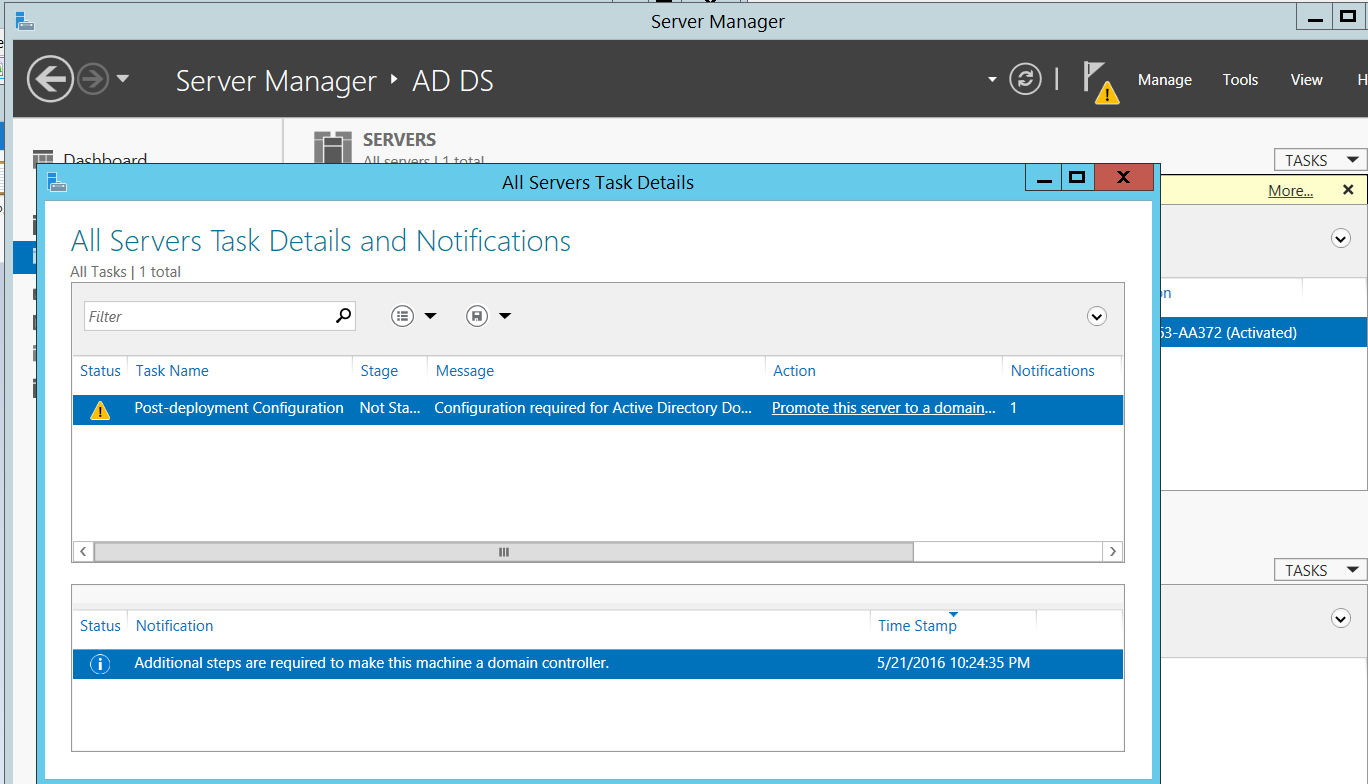1368x784 pixels.
Task: Collapse the servers section using upper chevron
Action: [1341, 238]
